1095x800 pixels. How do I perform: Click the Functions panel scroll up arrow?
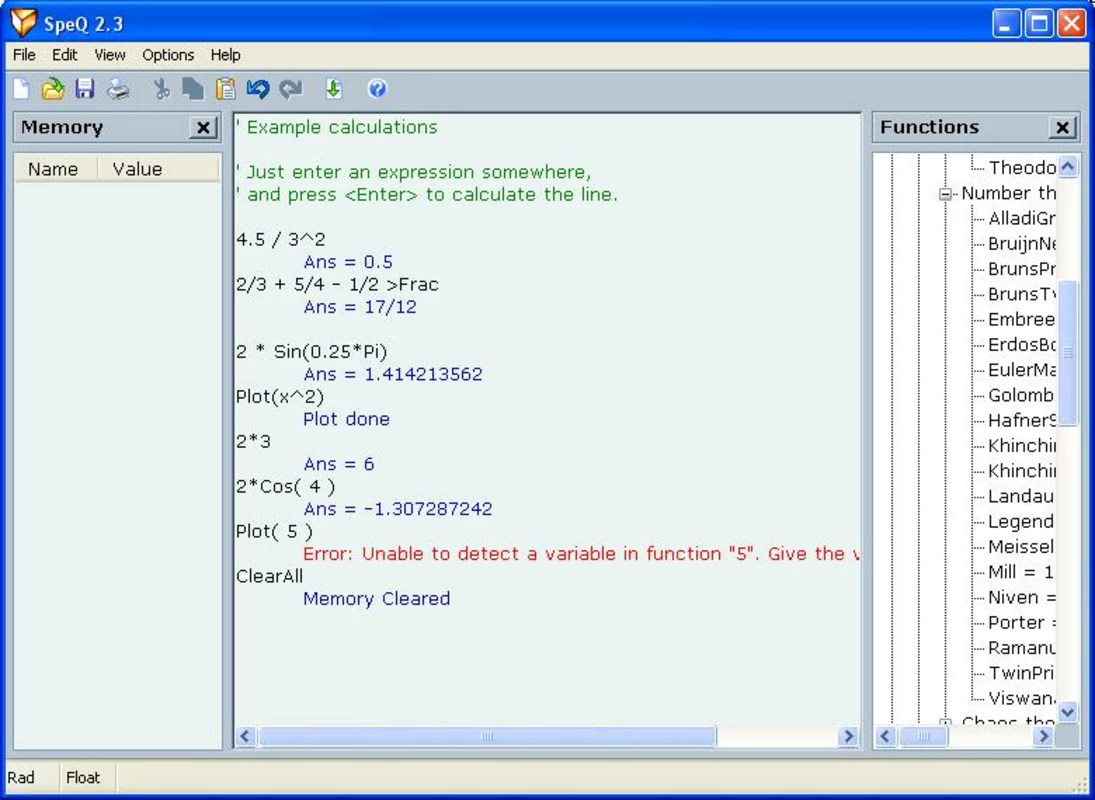(x=1068, y=166)
